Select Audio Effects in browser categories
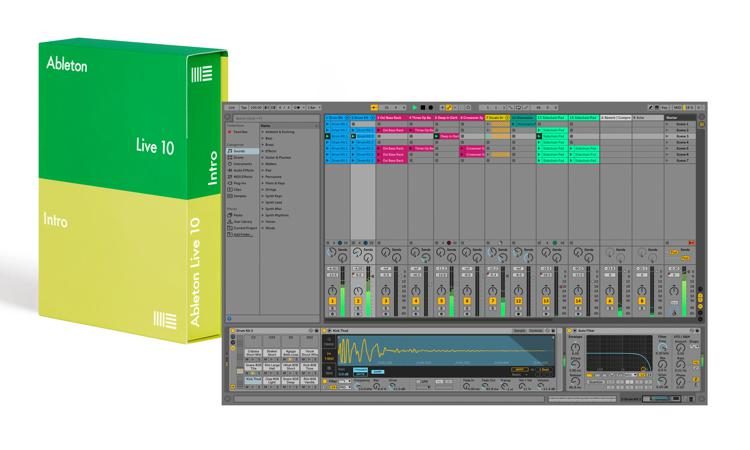Viewport: 750px width, 450px height. [x=243, y=170]
